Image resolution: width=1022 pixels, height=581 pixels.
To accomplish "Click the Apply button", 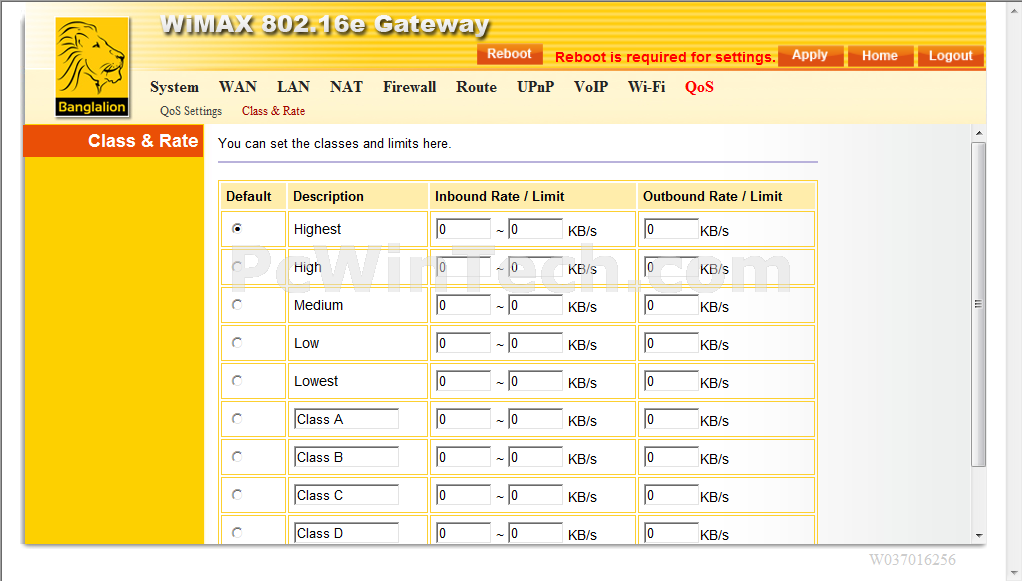I will pyautogui.click(x=810, y=55).
